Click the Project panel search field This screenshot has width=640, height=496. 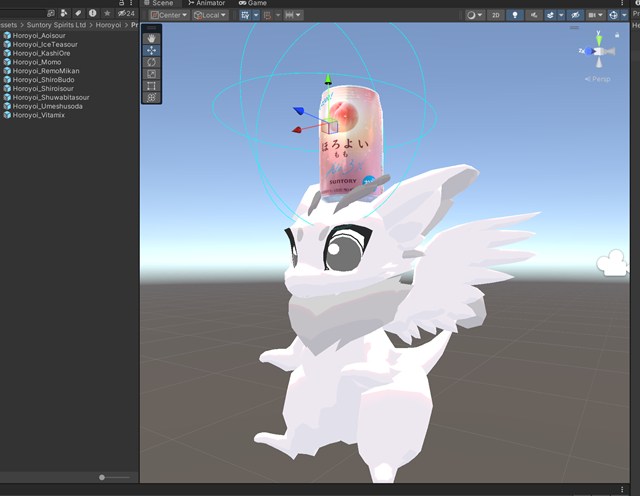click(x=21, y=13)
